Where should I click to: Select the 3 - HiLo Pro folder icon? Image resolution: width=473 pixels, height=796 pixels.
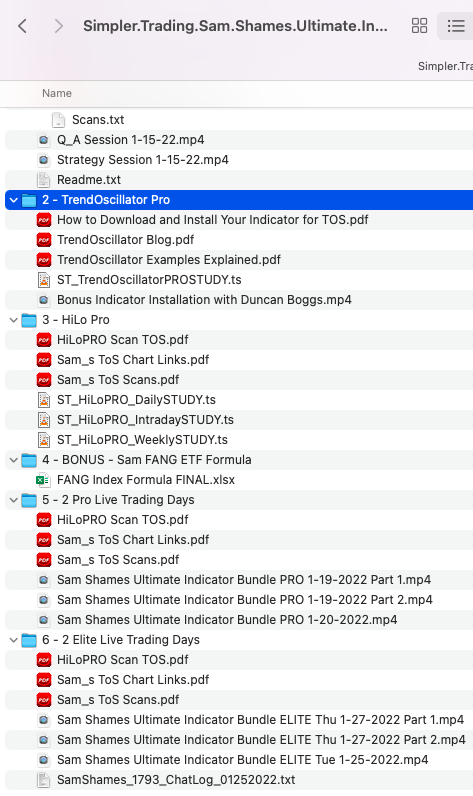[29, 320]
